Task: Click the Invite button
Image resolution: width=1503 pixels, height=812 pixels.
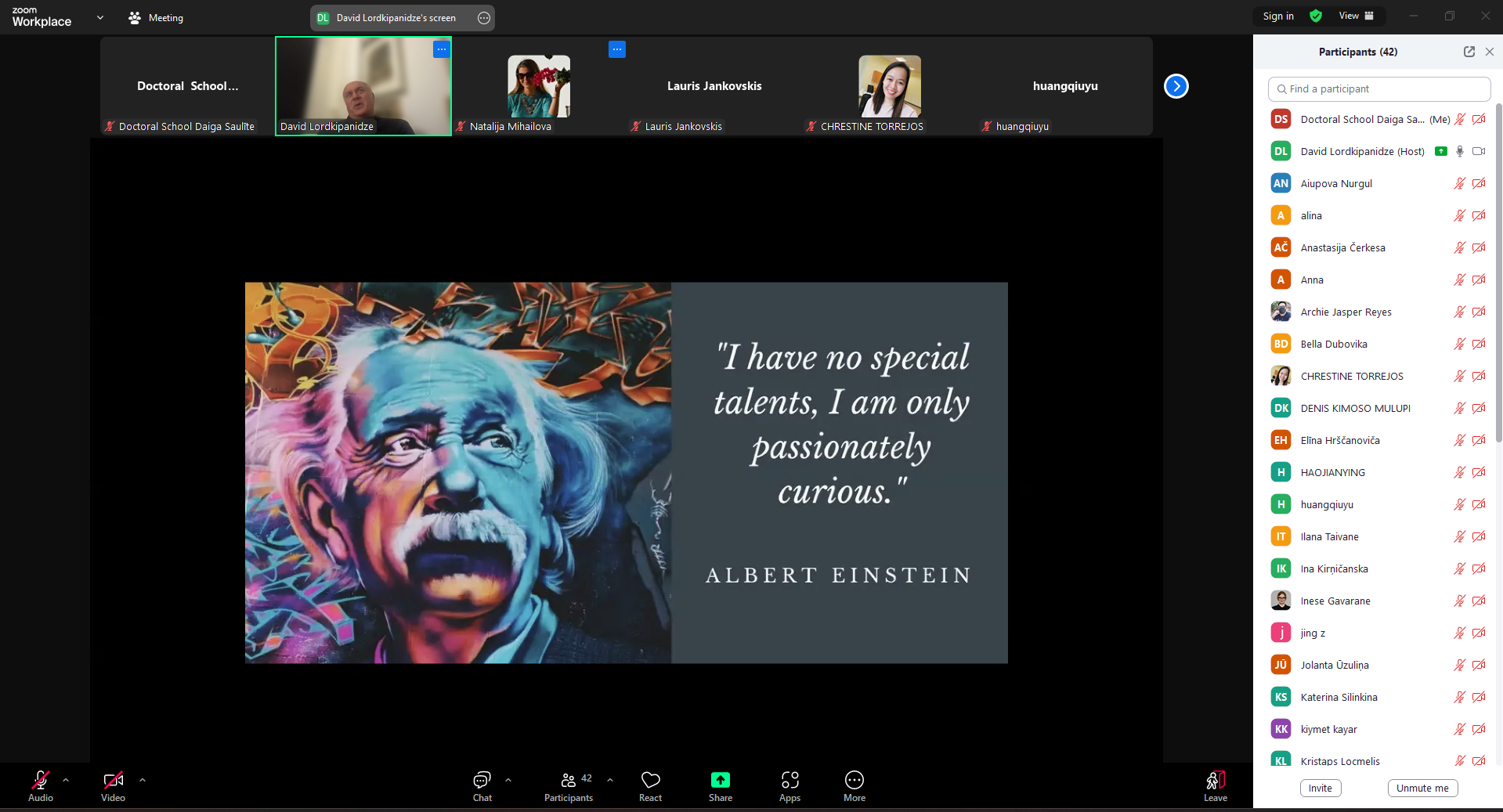Action: (x=1320, y=788)
